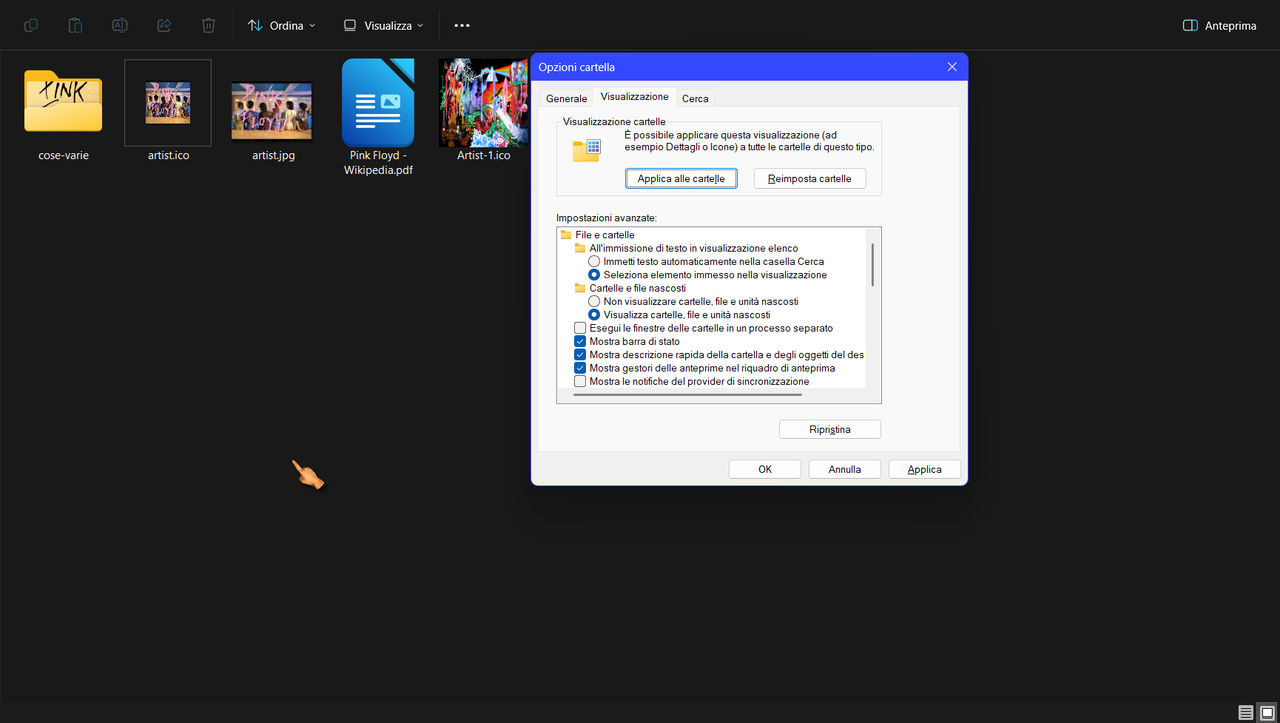Open the Visualizza dropdown
The image size is (1280, 723).
(383, 25)
